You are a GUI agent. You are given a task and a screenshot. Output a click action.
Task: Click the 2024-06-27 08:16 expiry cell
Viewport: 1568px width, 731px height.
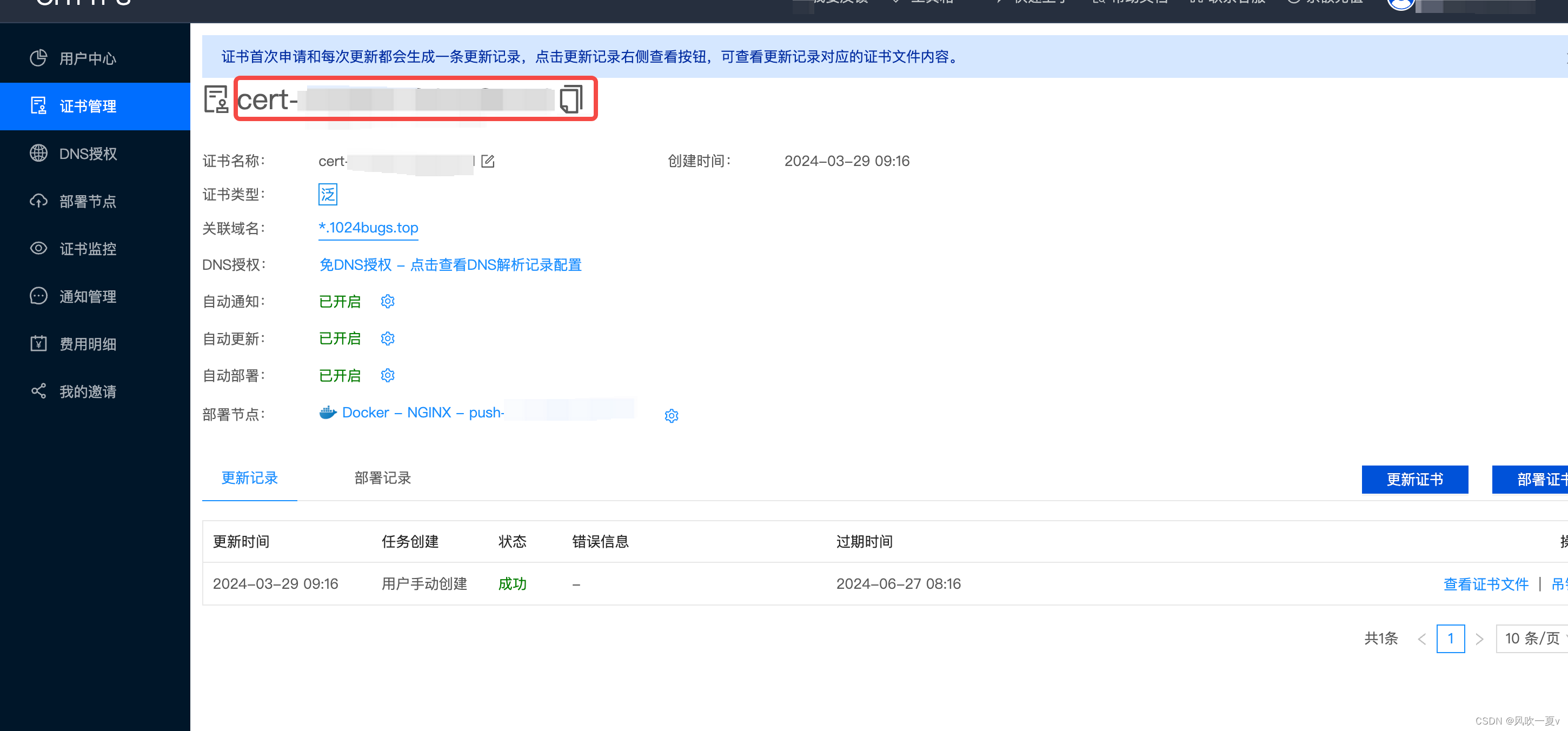[x=899, y=584]
